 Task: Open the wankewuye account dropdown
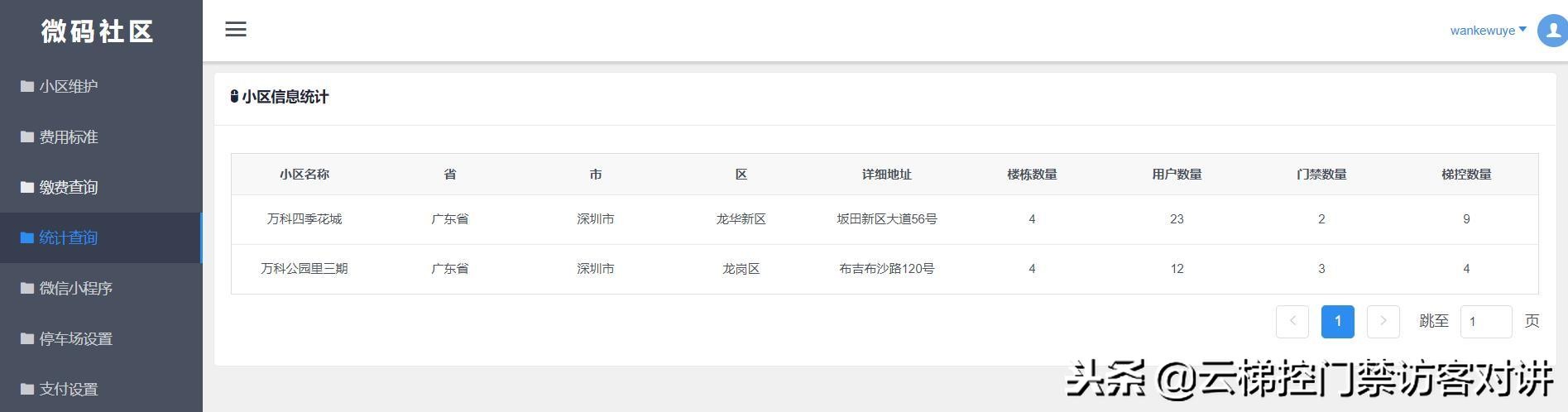[1488, 31]
